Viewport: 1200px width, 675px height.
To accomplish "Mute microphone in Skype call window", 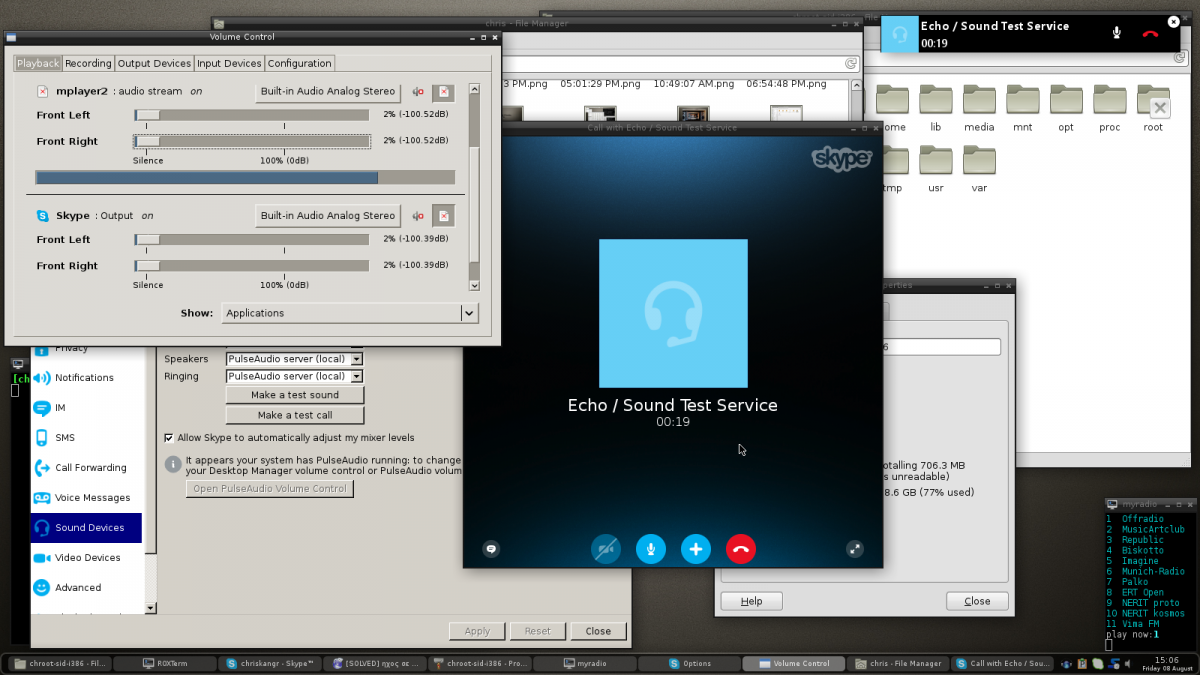I will [651, 548].
